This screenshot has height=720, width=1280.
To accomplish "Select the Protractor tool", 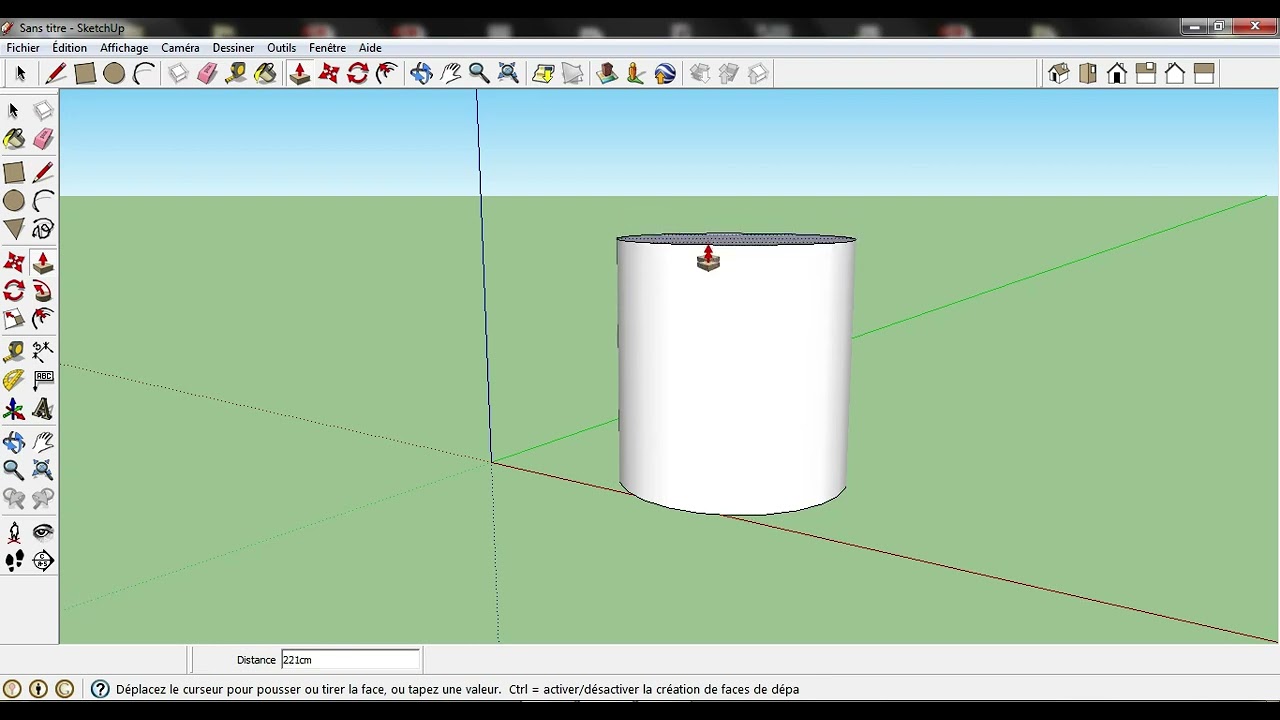I will [14, 380].
